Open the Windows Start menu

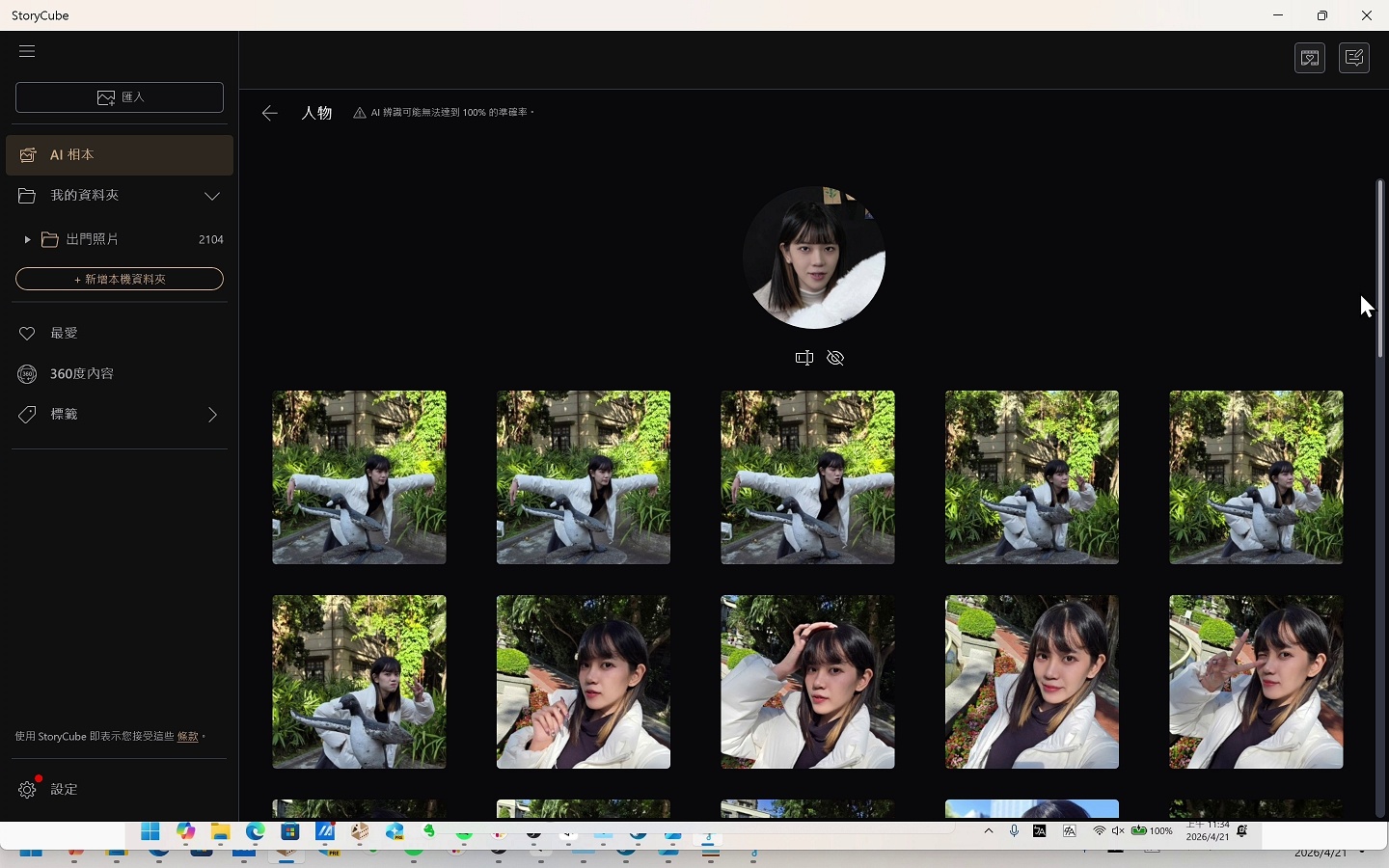pos(150,831)
